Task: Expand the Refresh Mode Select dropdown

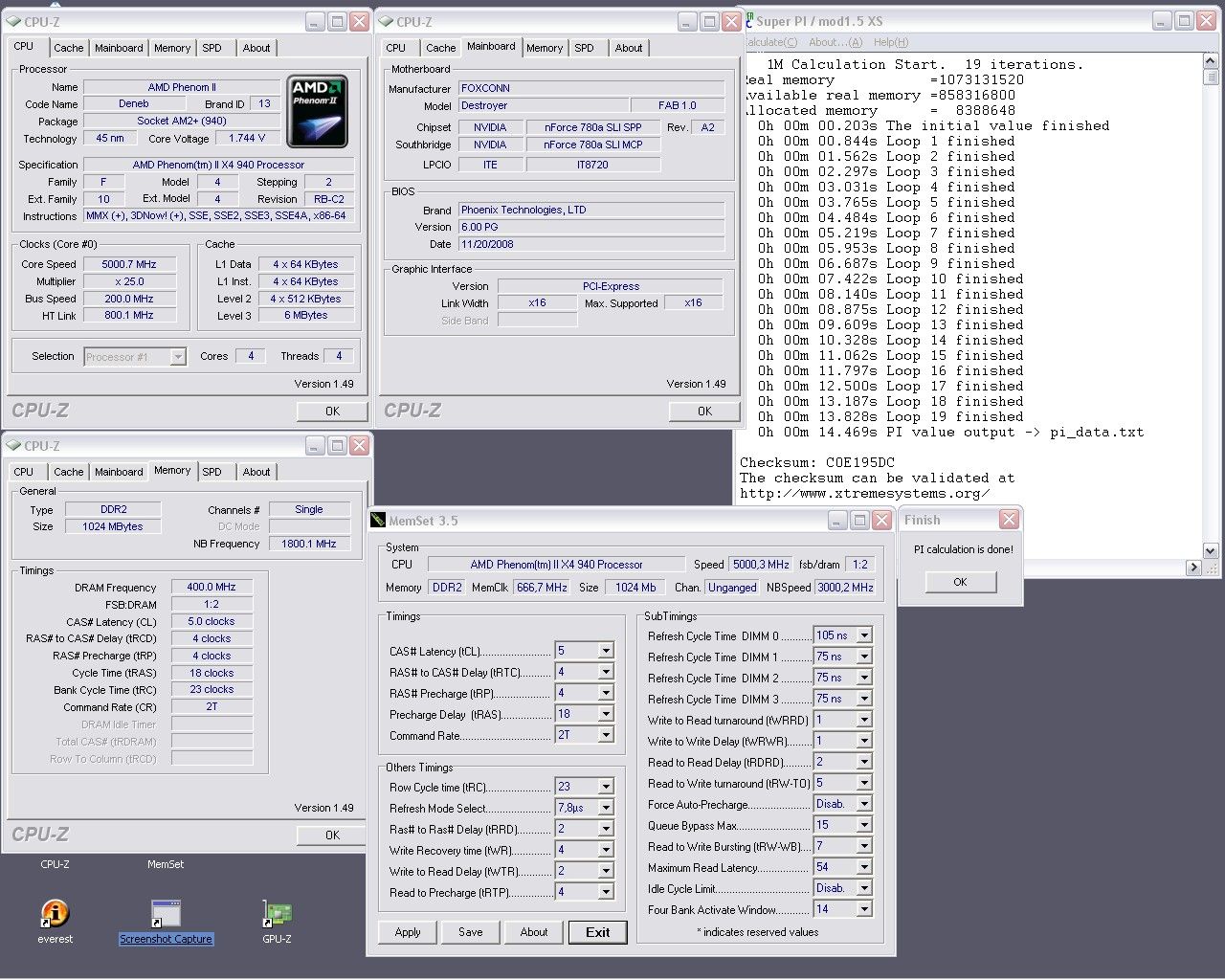Action: [605, 808]
